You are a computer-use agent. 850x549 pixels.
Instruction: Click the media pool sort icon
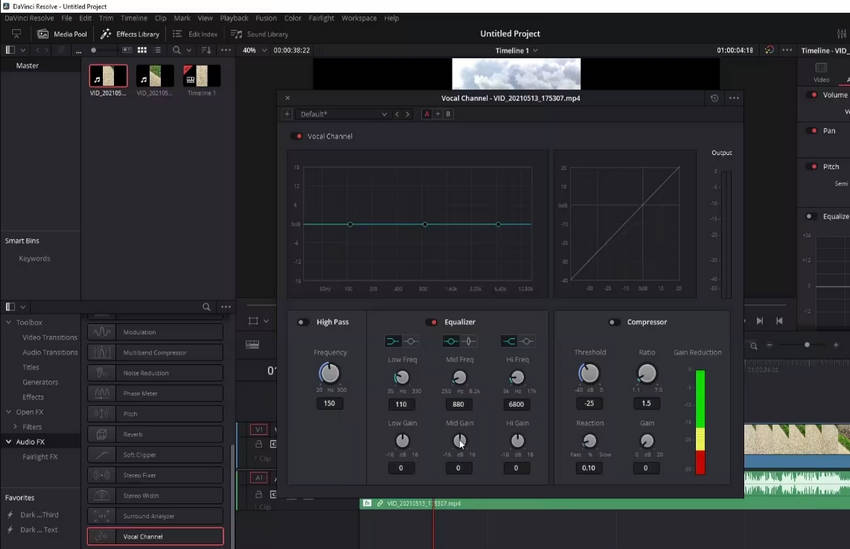point(206,50)
